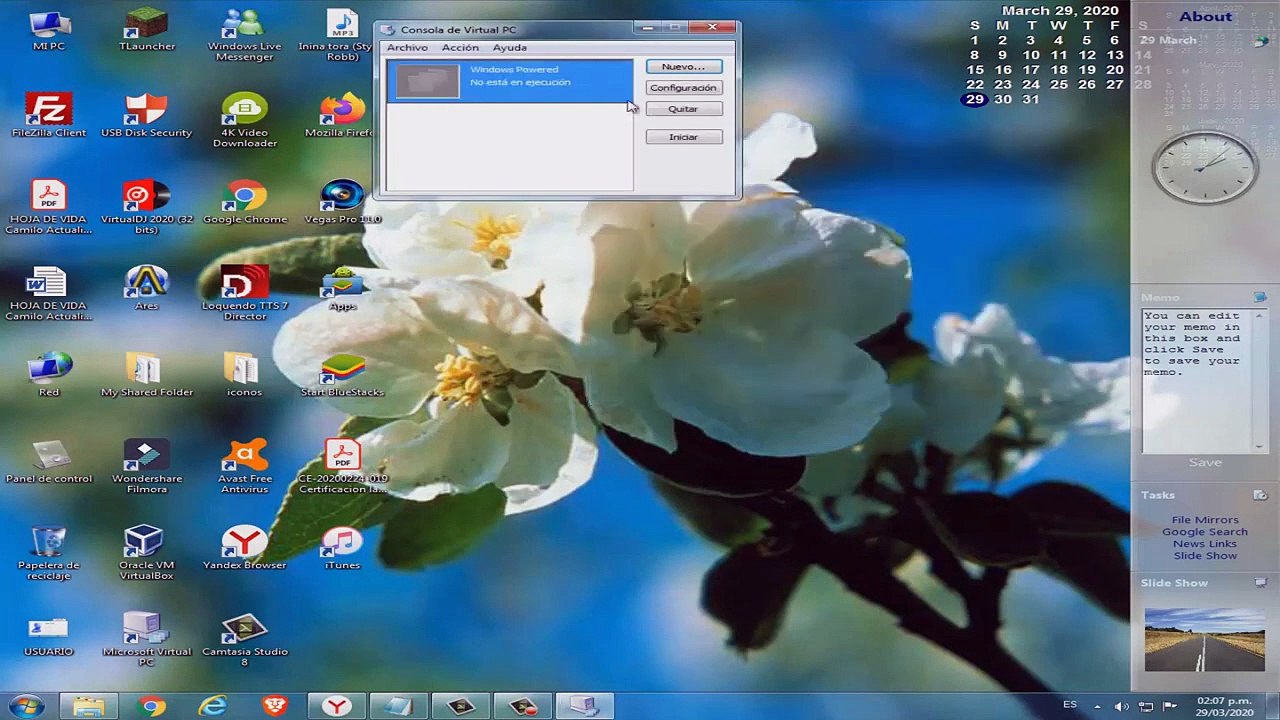Select March 31 in the calendar
This screenshot has height=720, width=1280.
pos(1031,99)
